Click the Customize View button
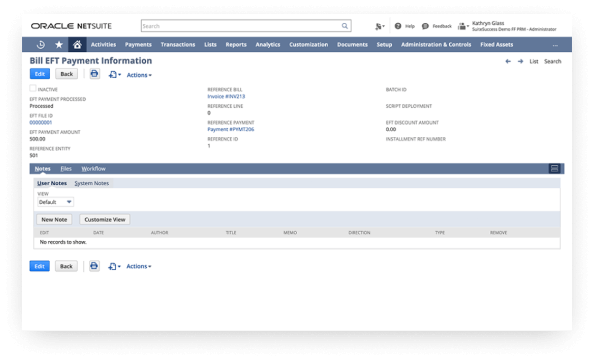The image size is (594, 361). click(105, 219)
